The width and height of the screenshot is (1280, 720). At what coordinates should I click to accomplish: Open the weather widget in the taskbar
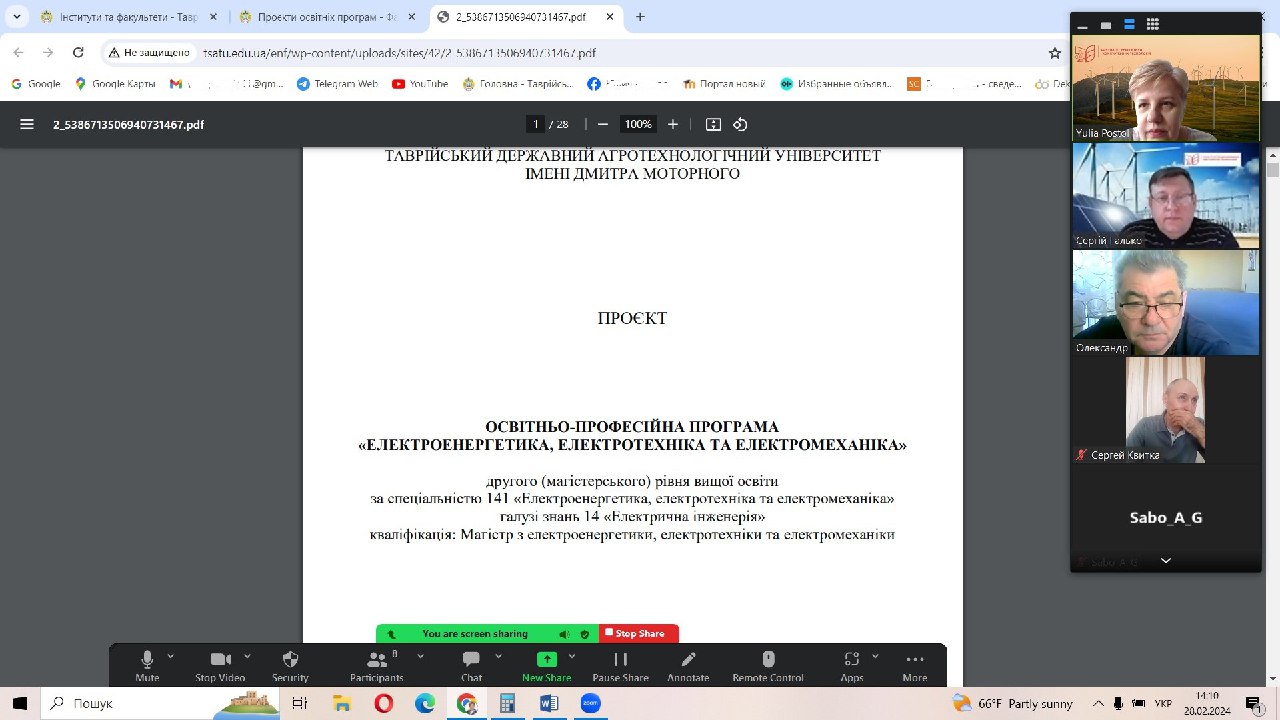pyautogui.click(x=1013, y=703)
